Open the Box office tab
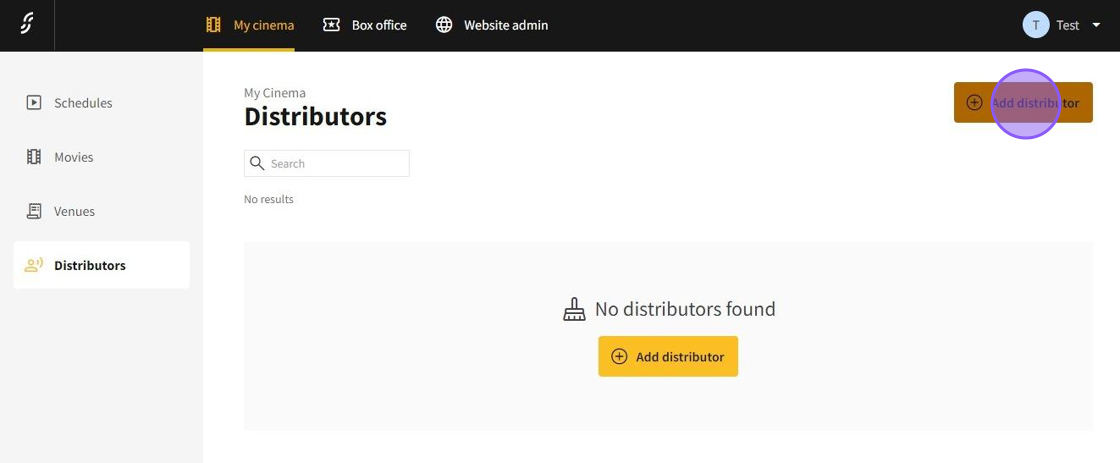1120x463 pixels. point(379,25)
